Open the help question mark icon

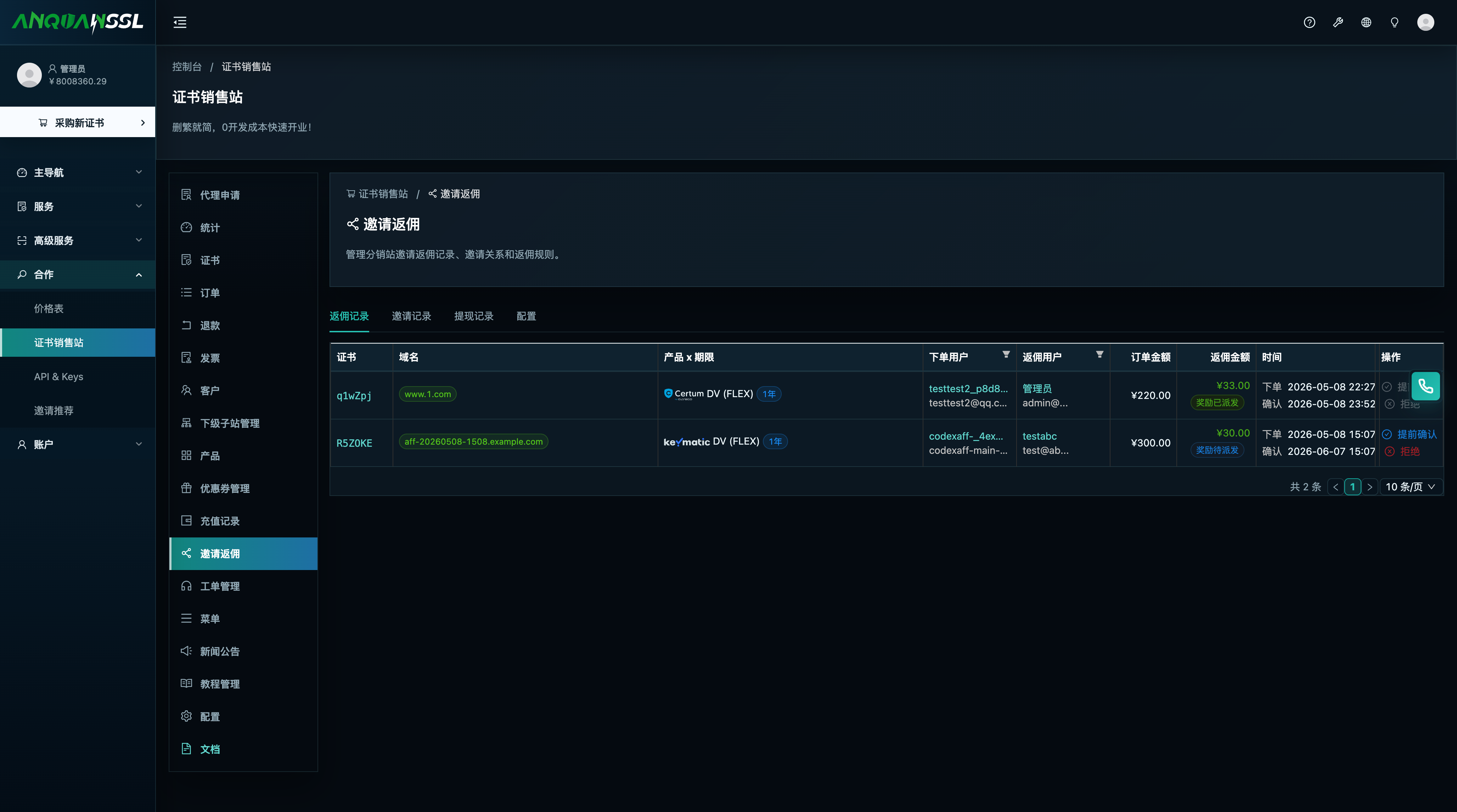pyautogui.click(x=1309, y=23)
